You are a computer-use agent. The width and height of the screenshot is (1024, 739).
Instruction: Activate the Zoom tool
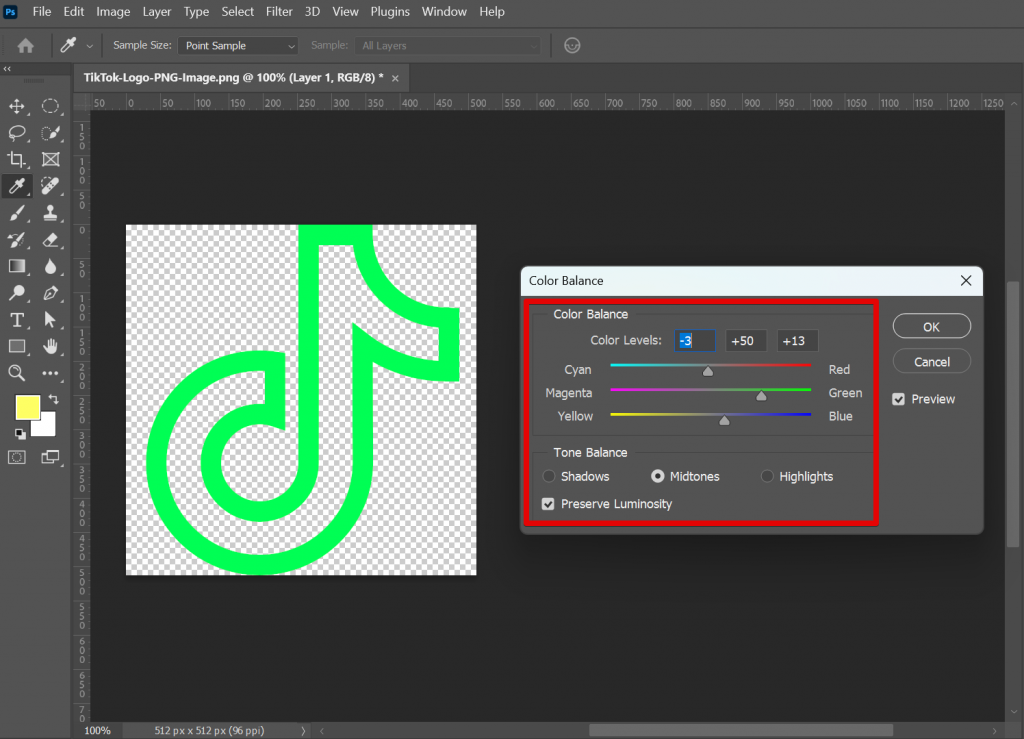(x=16, y=373)
